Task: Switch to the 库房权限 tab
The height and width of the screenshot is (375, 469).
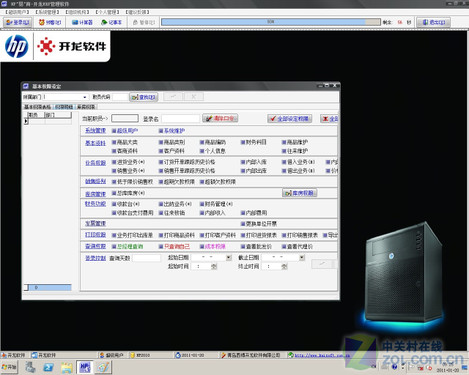Action: coord(86,107)
